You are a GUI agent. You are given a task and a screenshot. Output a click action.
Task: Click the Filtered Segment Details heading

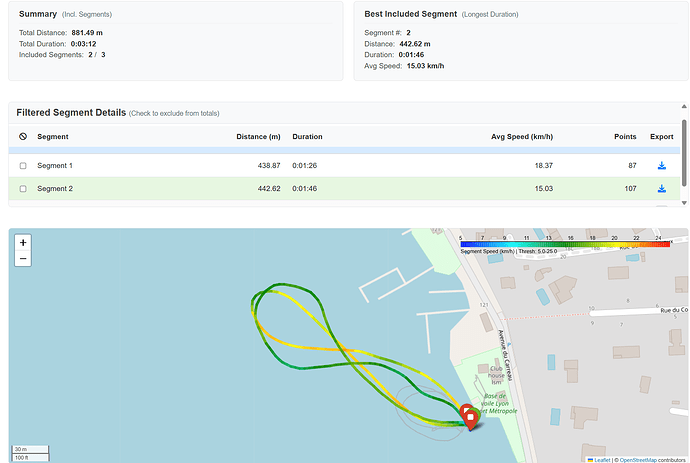click(71, 113)
